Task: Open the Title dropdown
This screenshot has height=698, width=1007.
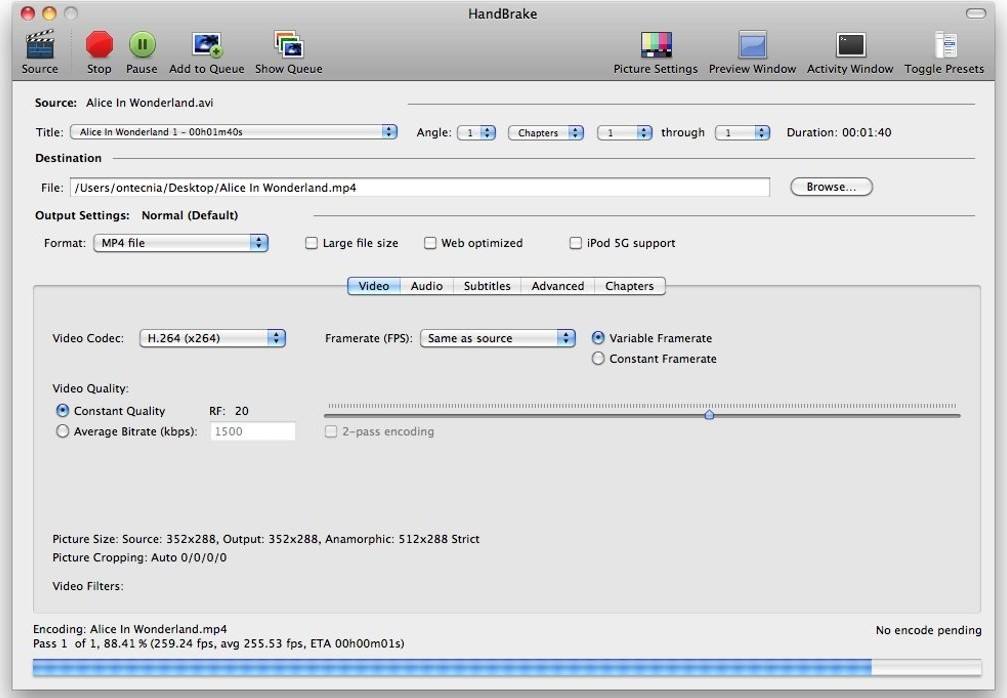Action: point(234,132)
